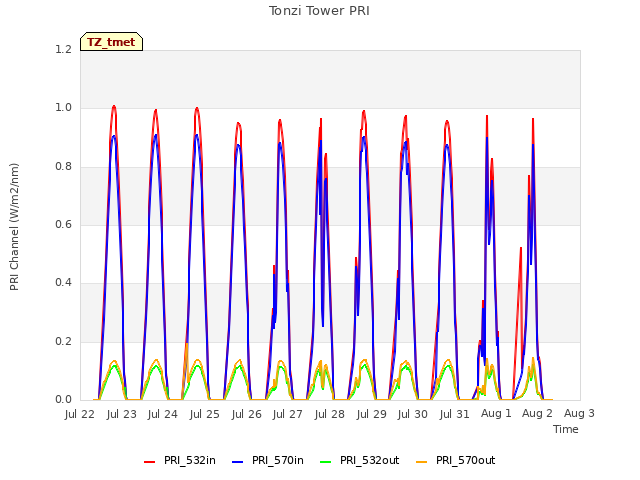Click the x-axis label Time
Screen dimensions: 640x480
pos(566,429)
